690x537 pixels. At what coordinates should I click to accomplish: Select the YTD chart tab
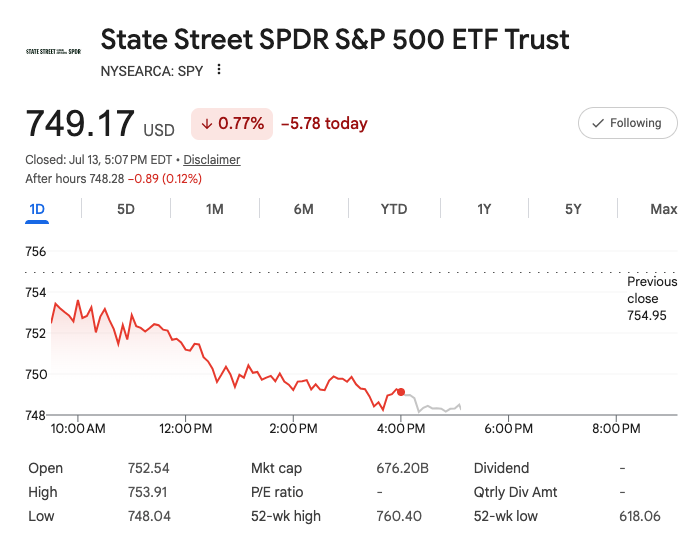(x=394, y=209)
